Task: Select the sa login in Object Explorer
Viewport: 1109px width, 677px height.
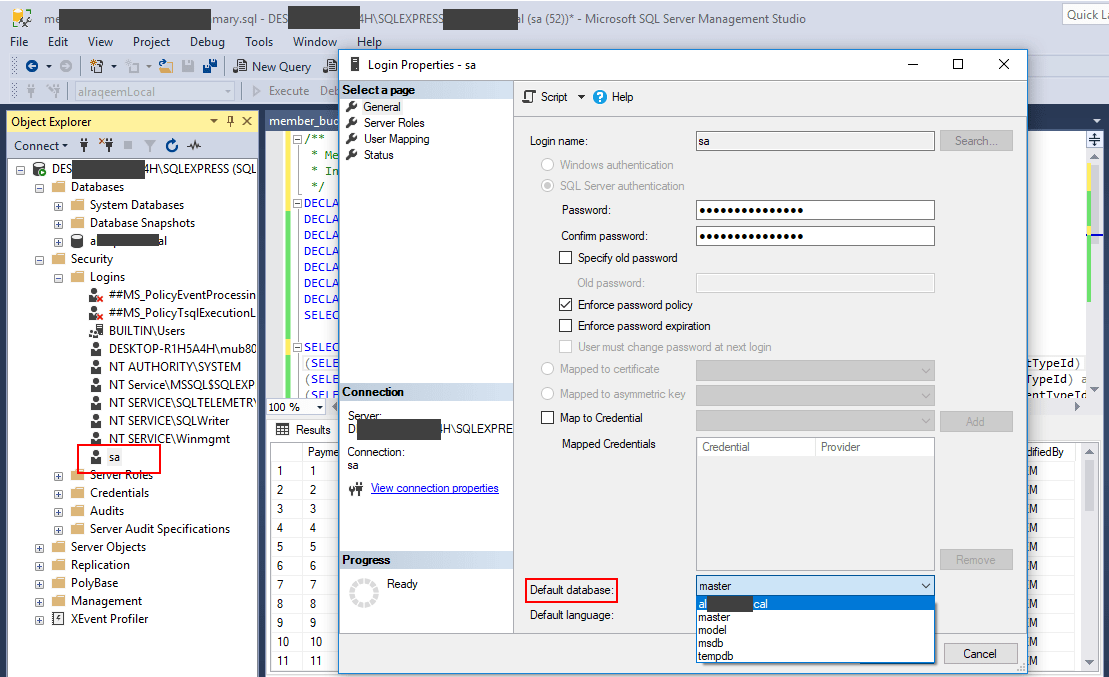Action: tap(114, 457)
